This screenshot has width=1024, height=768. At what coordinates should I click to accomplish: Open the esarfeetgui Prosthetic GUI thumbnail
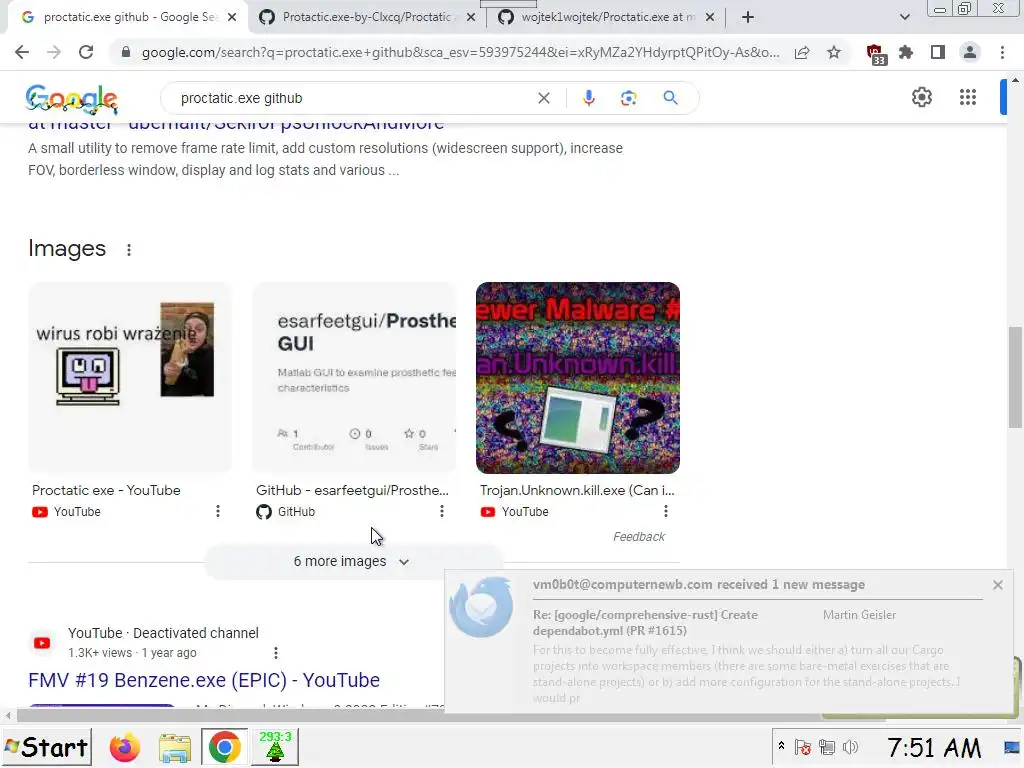point(354,377)
